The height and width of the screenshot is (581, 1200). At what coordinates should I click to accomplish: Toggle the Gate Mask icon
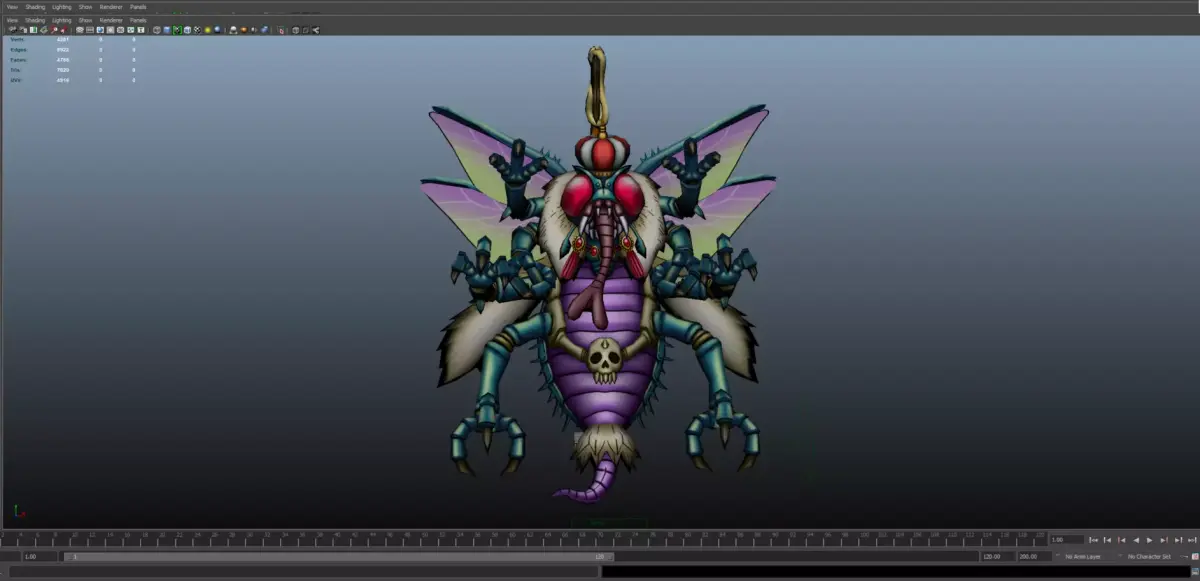(110, 30)
